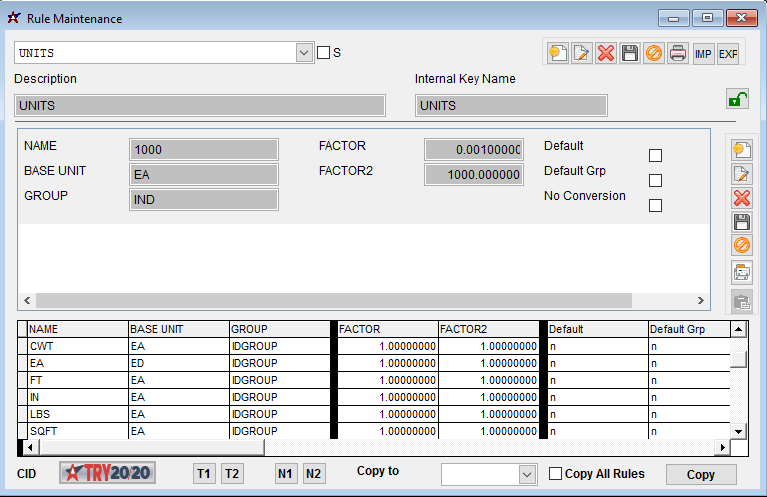Click the red X delete icon in top toolbar
This screenshot has height=497, width=767.
(x=605, y=53)
